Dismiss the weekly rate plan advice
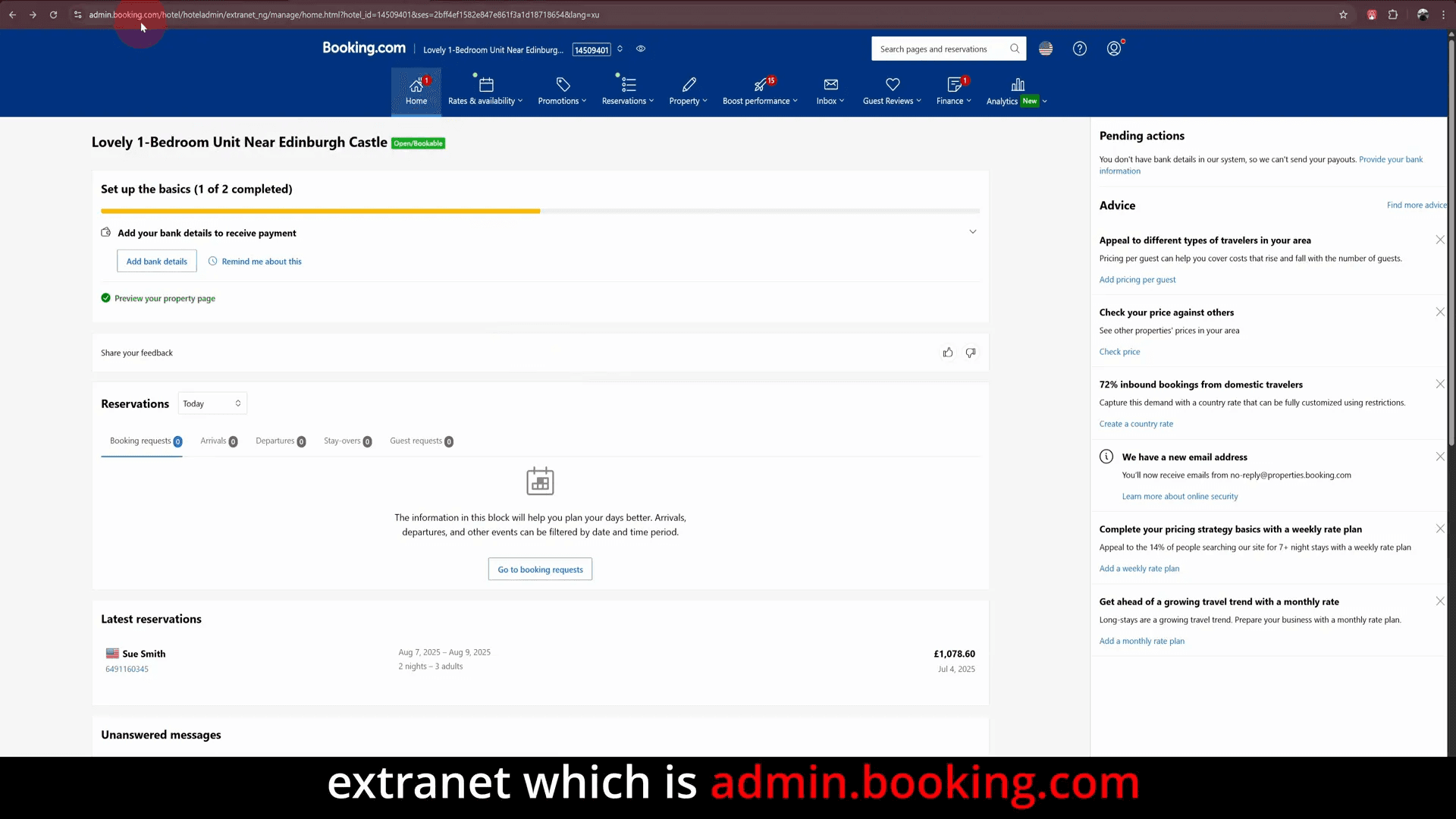 point(1440,529)
